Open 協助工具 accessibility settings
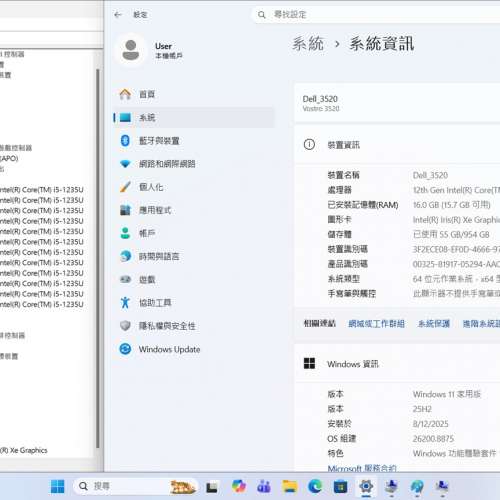The image size is (500, 500). 193,303
